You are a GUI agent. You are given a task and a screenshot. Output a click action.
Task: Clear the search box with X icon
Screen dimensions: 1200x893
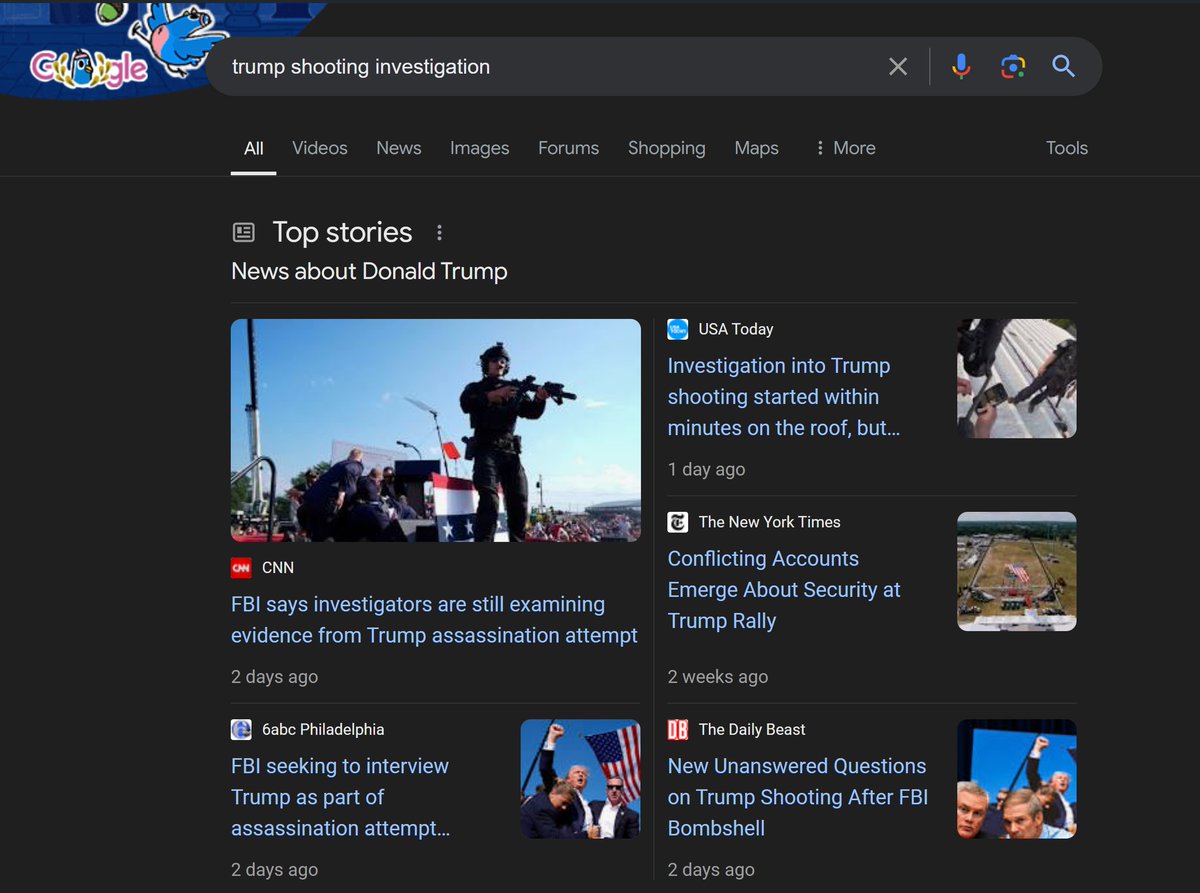pos(898,67)
